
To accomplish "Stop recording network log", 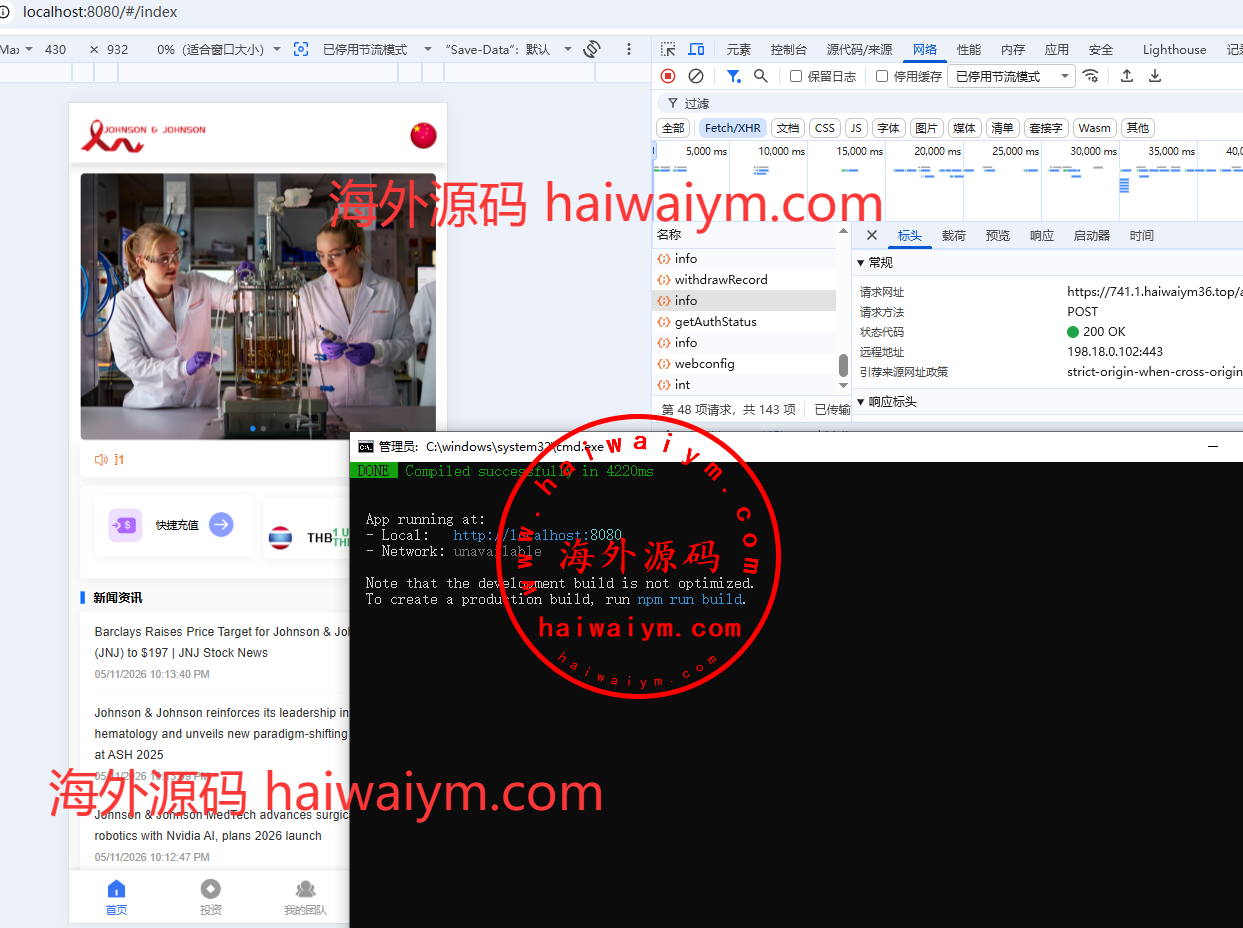I will (x=668, y=76).
